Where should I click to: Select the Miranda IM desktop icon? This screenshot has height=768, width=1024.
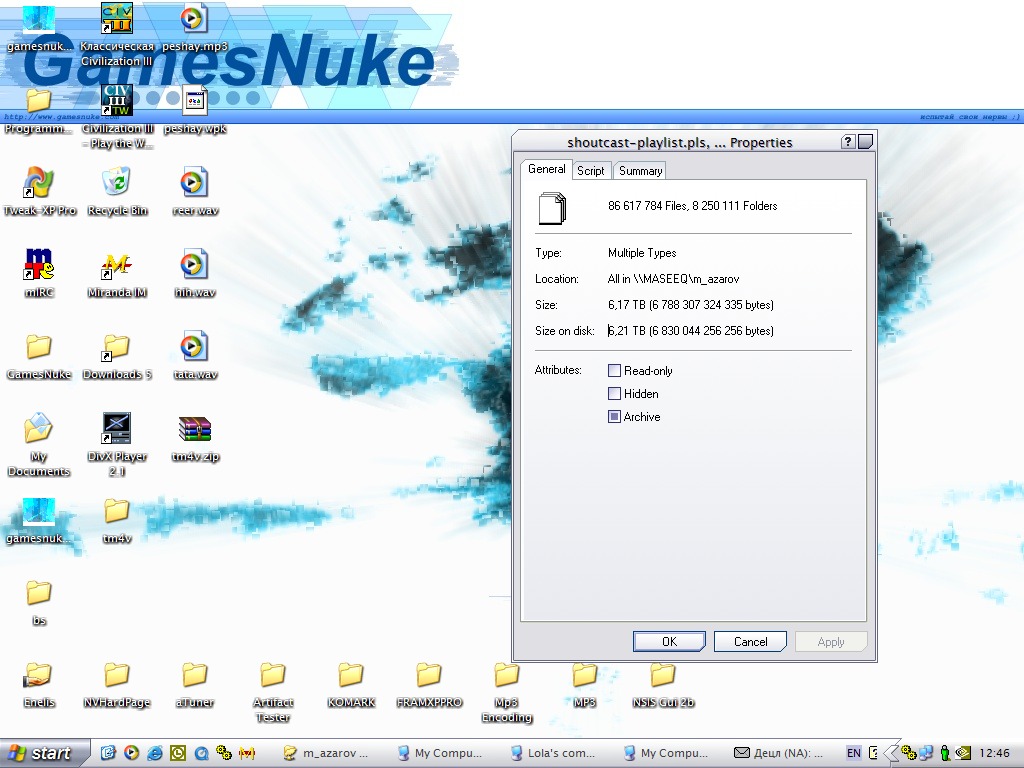click(x=116, y=266)
